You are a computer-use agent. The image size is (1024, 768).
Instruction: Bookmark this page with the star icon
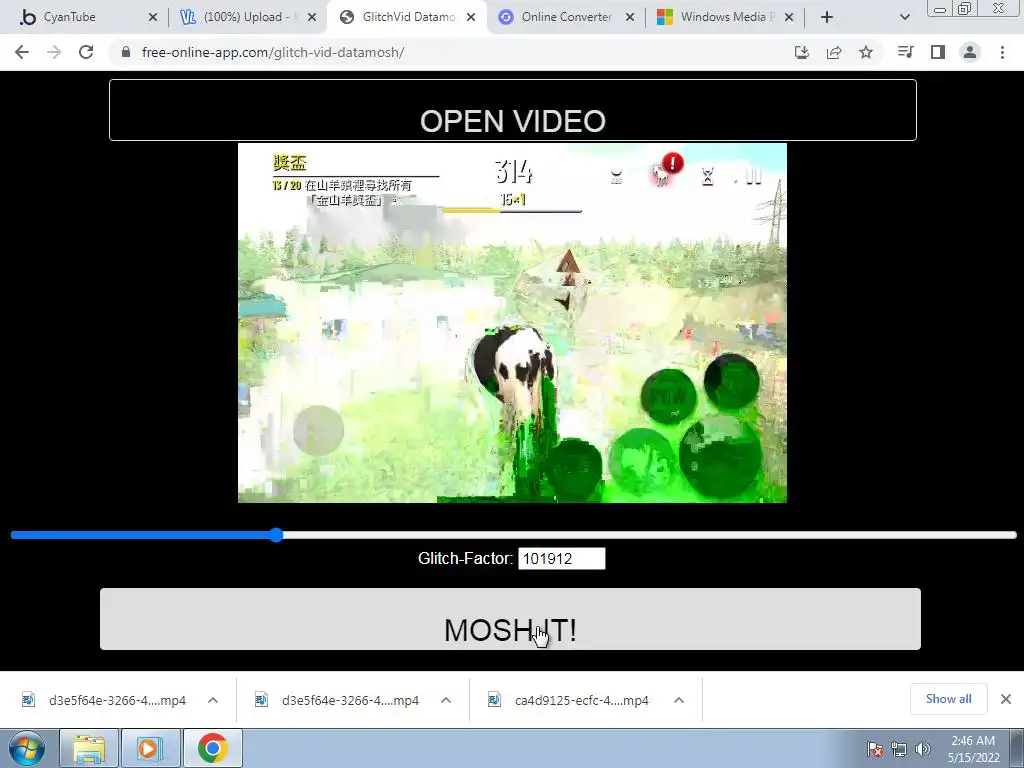[866, 52]
